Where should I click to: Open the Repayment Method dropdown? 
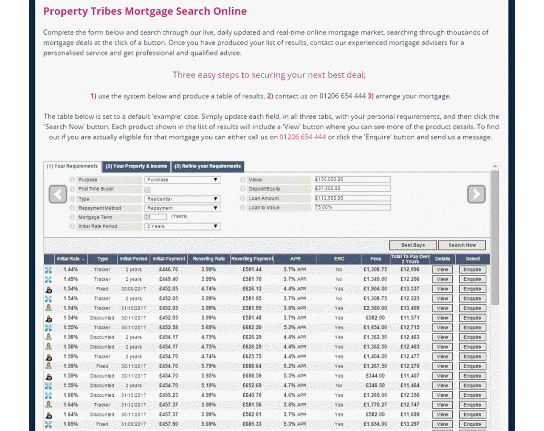coord(182,208)
